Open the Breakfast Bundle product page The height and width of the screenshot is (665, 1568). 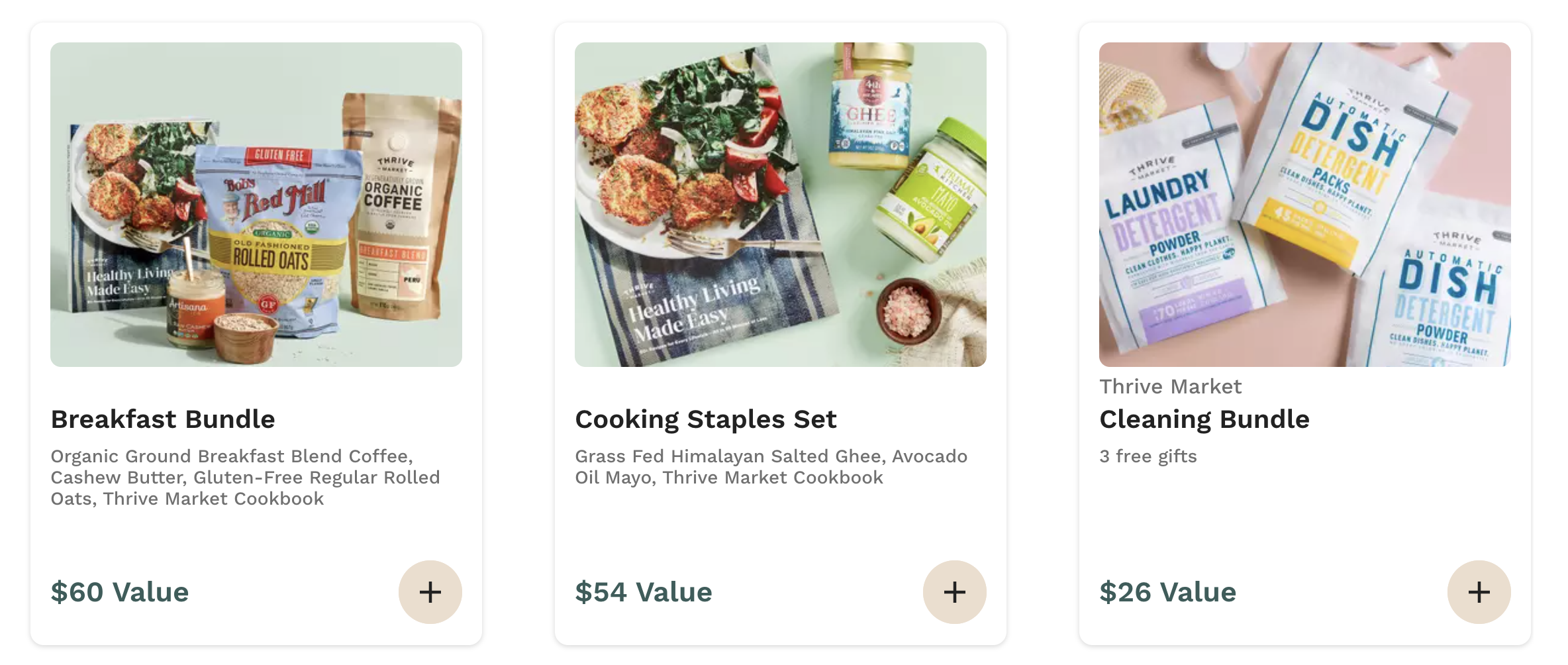coord(163,418)
